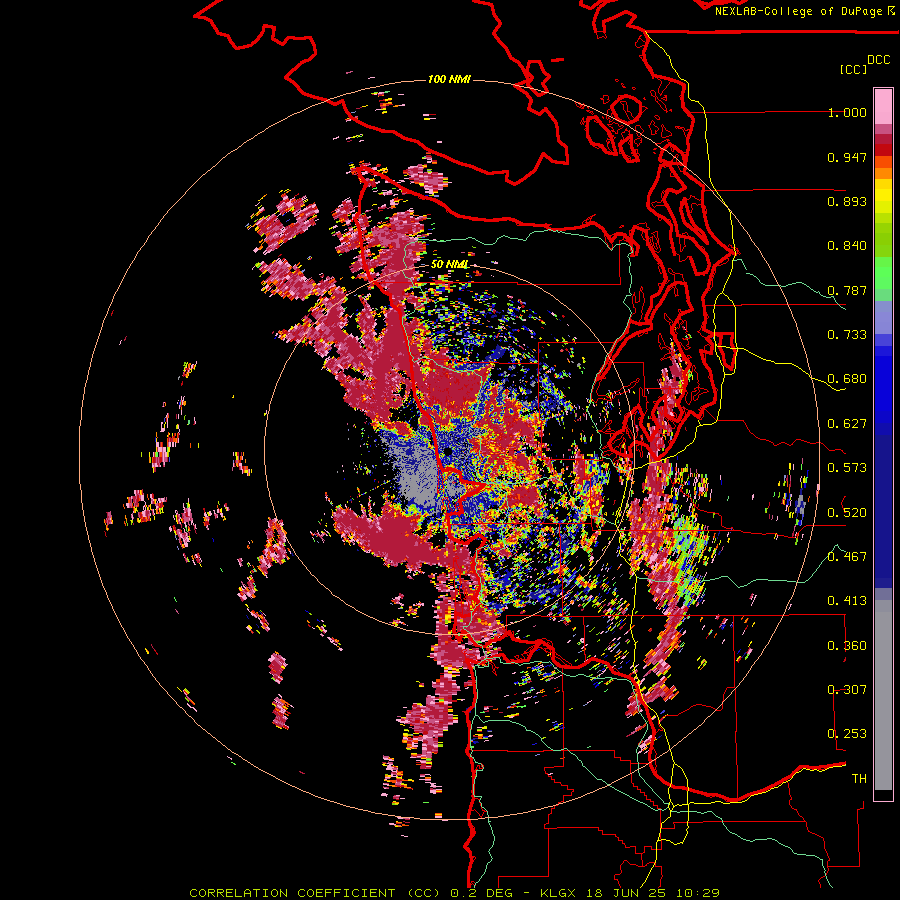
Task: Click the black radar site dot at map center
Action: point(447,452)
